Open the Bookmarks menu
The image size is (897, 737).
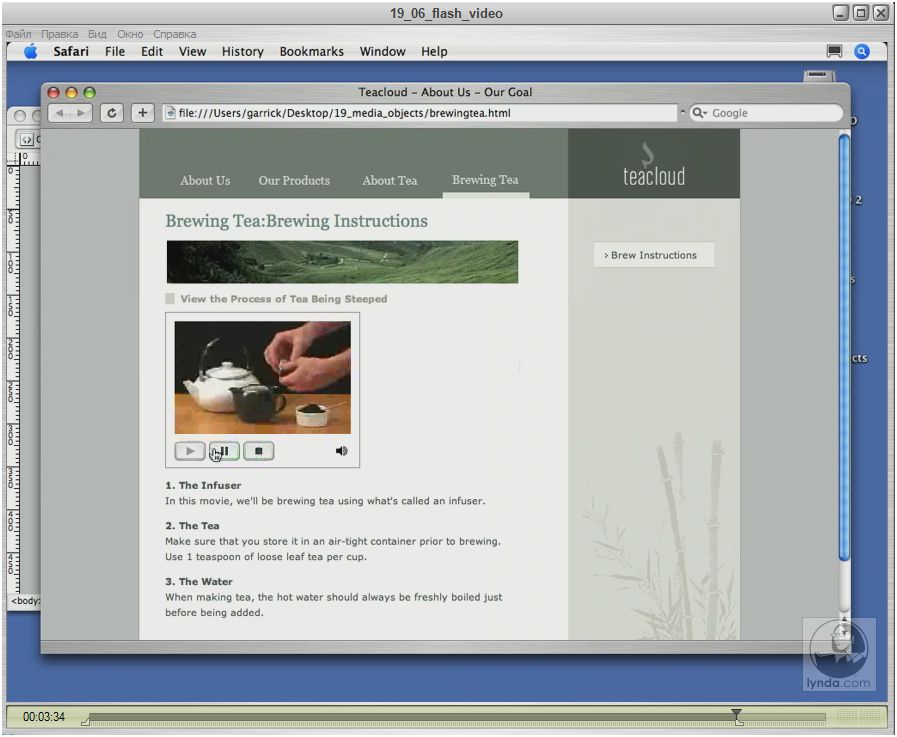[312, 51]
